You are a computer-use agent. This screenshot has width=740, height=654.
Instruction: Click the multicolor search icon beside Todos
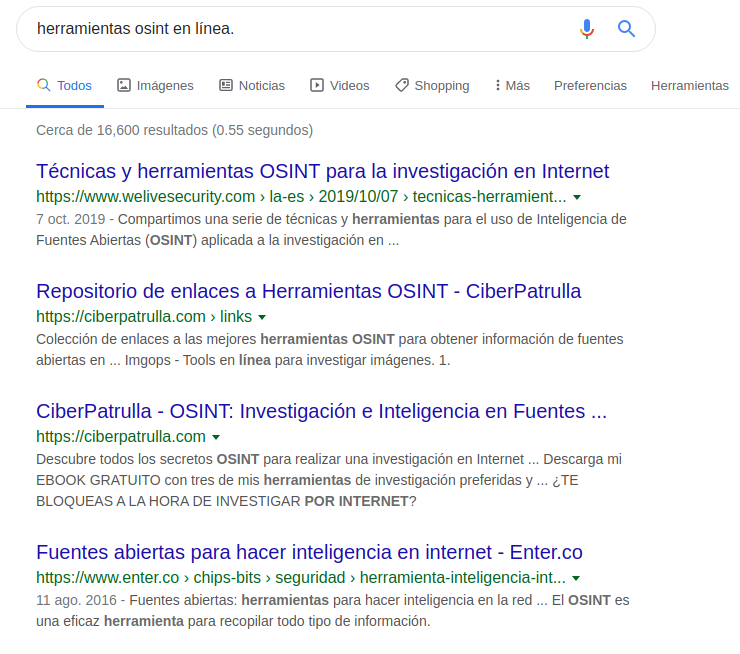coord(43,85)
